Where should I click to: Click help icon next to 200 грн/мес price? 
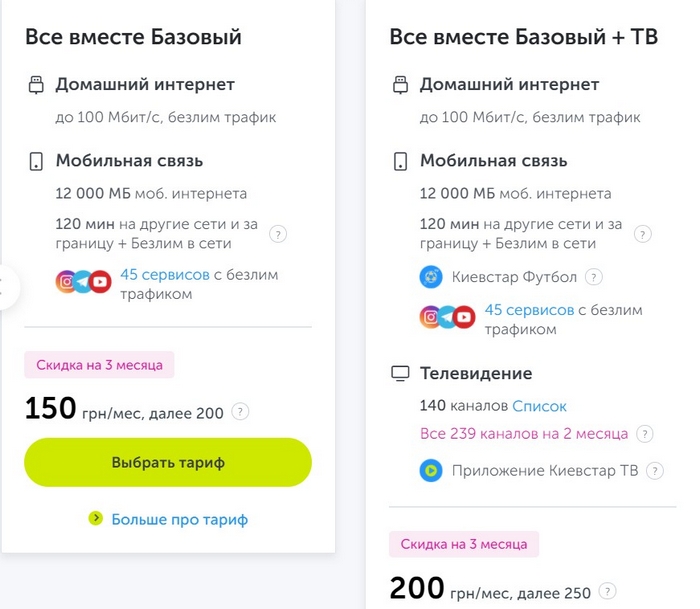(608, 591)
